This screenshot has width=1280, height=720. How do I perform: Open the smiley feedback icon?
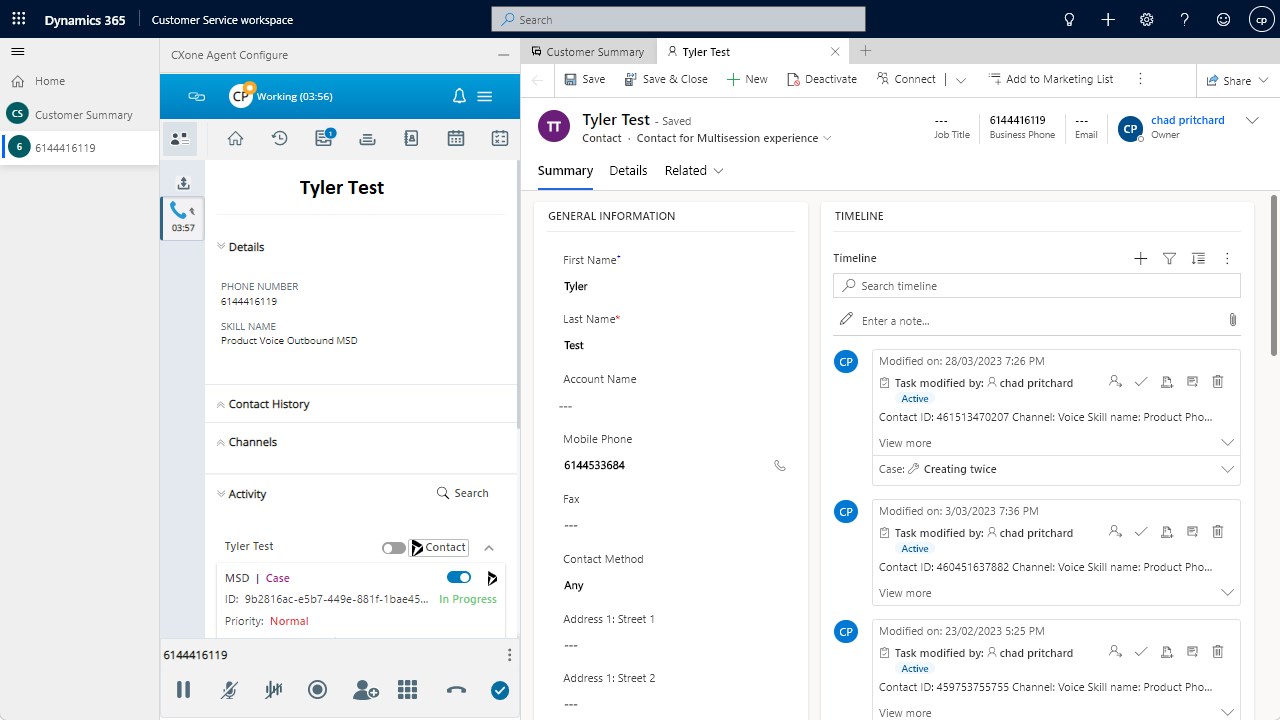pyautogui.click(x=1224, y=19)
